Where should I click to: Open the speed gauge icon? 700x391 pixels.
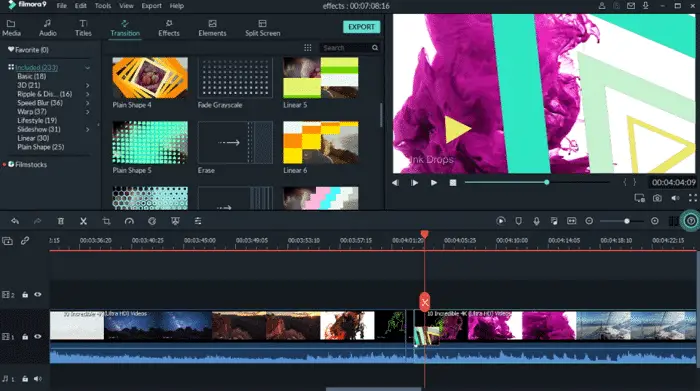point(129,221)
